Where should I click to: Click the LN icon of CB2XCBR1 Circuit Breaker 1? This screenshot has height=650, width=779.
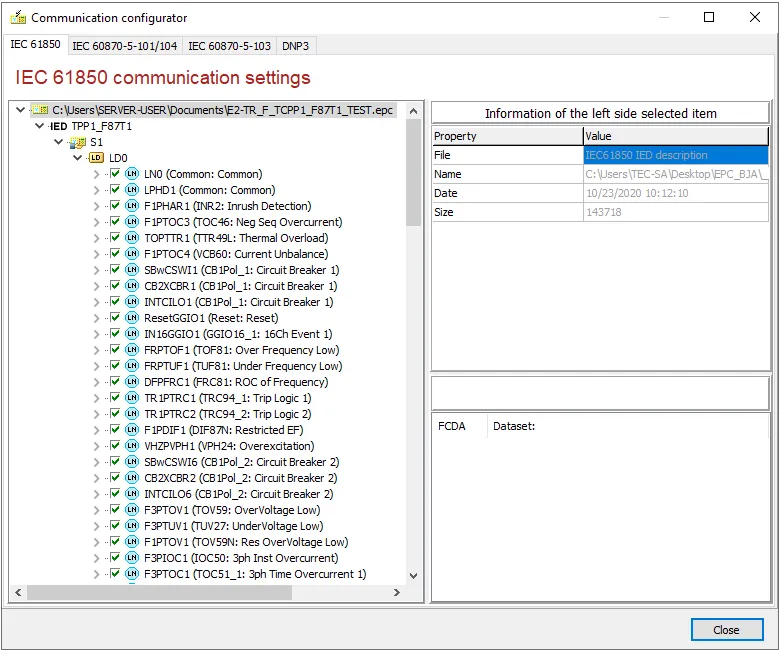pos(132,286)
